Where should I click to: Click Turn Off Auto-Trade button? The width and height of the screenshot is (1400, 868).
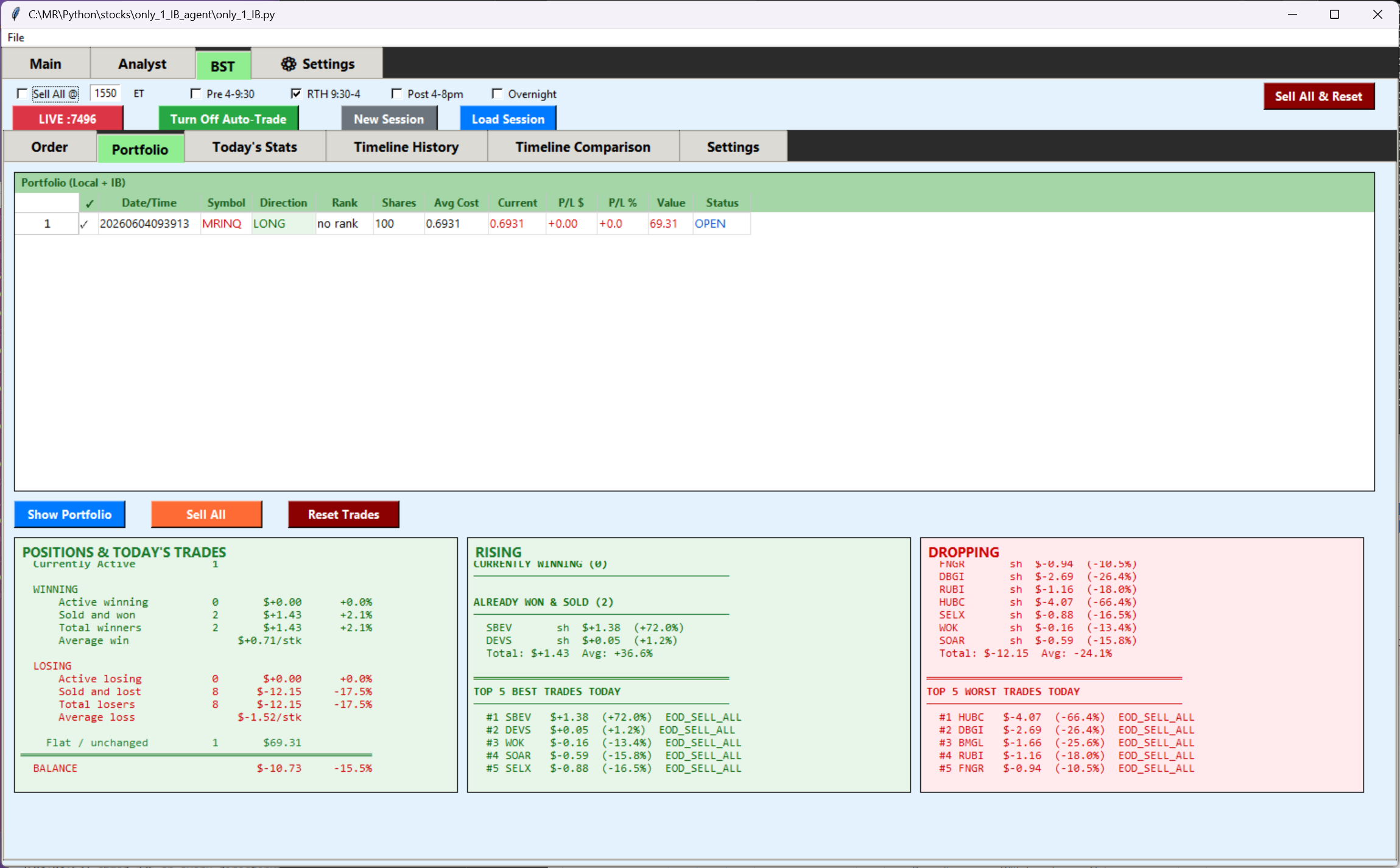coord(228,119)
